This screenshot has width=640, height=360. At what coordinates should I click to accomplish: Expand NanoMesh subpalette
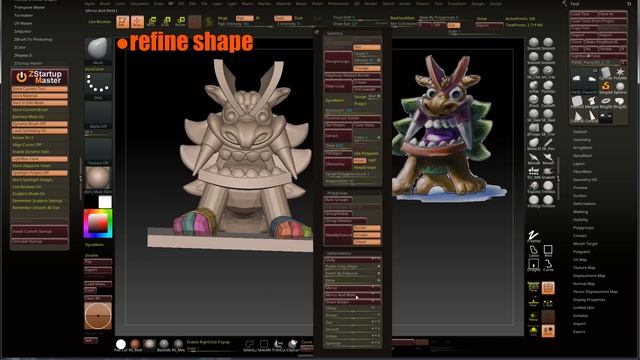582,156
